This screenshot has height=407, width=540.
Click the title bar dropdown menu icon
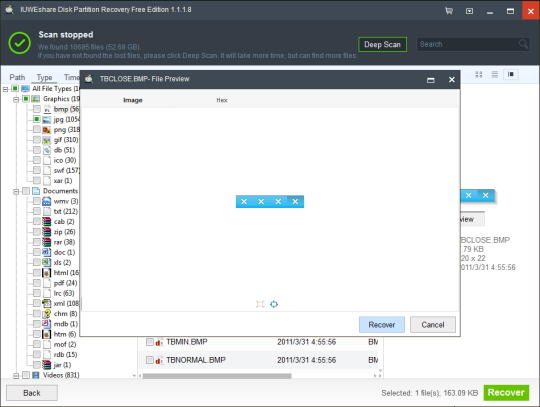pyautogui.click(x=469, y=11)
